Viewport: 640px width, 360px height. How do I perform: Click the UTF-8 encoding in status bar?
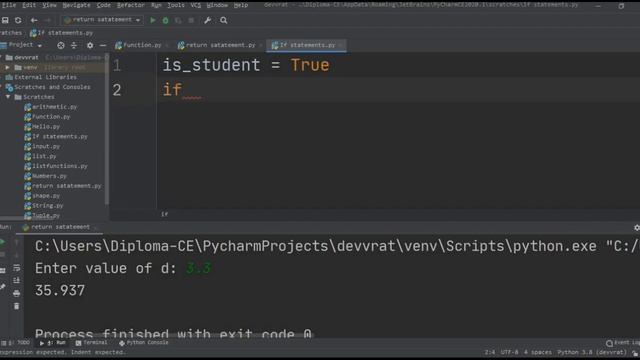click(x=509, y=352)
